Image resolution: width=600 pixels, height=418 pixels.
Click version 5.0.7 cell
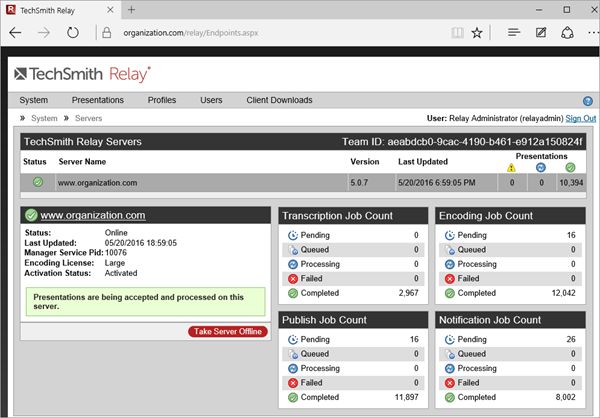click(x=359, y=183)
